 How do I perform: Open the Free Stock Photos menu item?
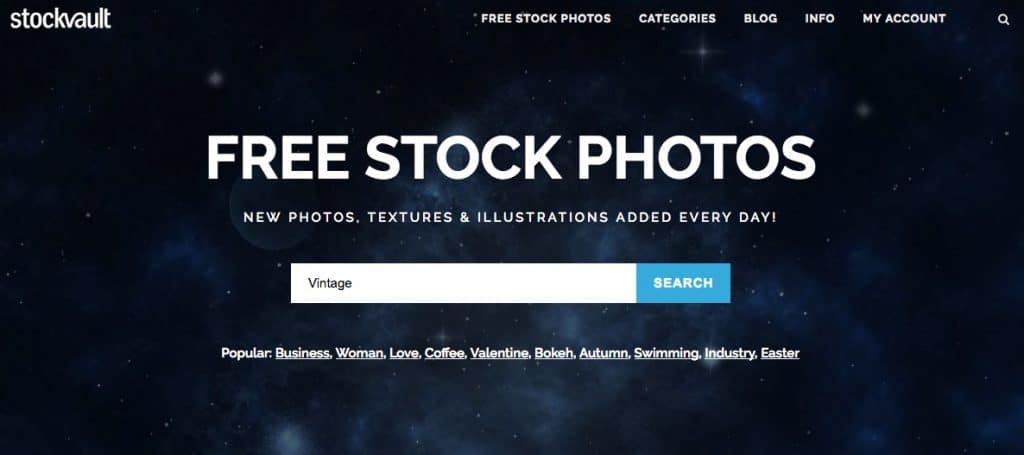pos(546,18)
